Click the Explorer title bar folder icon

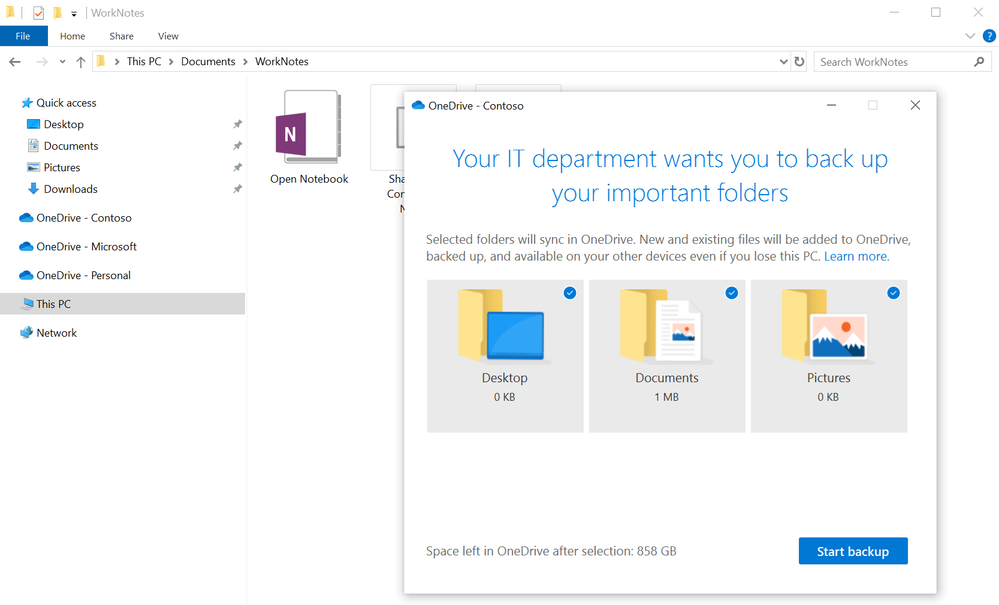(x=11, y=12)
